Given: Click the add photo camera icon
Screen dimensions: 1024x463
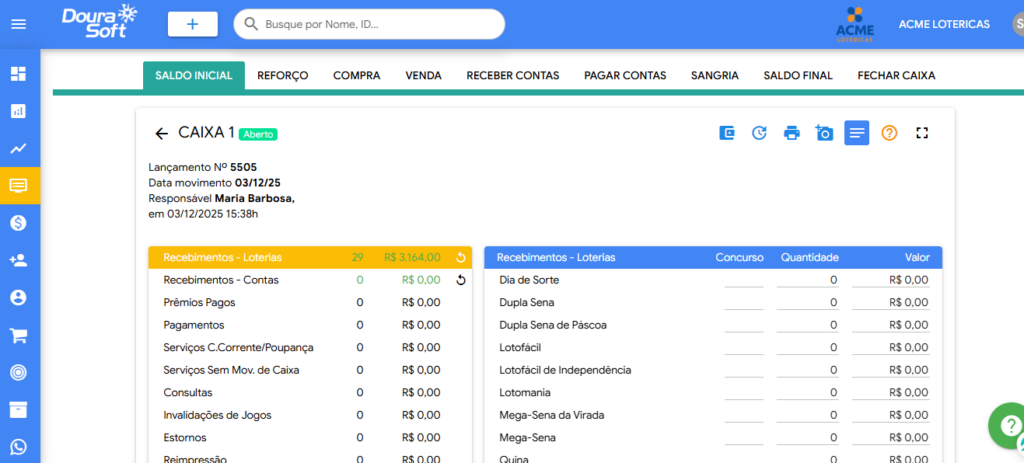Looking at the screenshot, I should tap(824, 133).
